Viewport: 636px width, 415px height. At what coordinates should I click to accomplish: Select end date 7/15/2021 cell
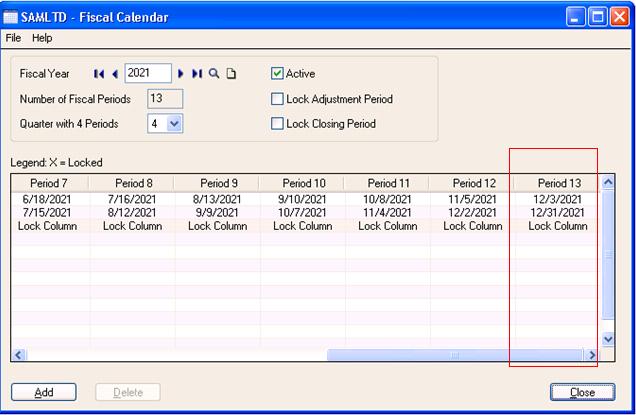47,213
